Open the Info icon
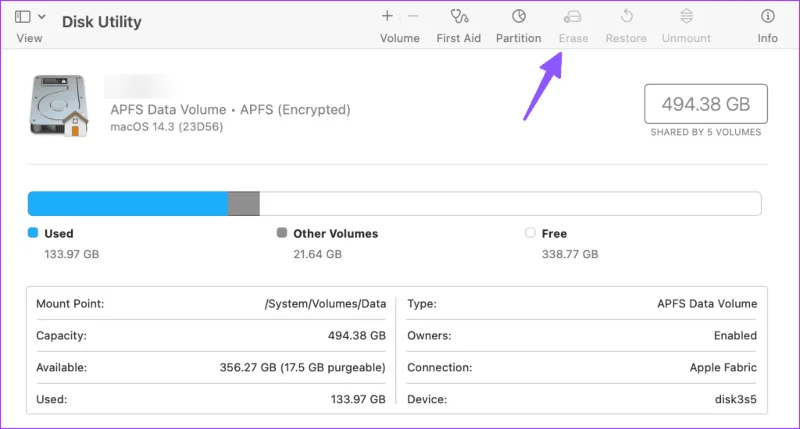 coord(767,16)
